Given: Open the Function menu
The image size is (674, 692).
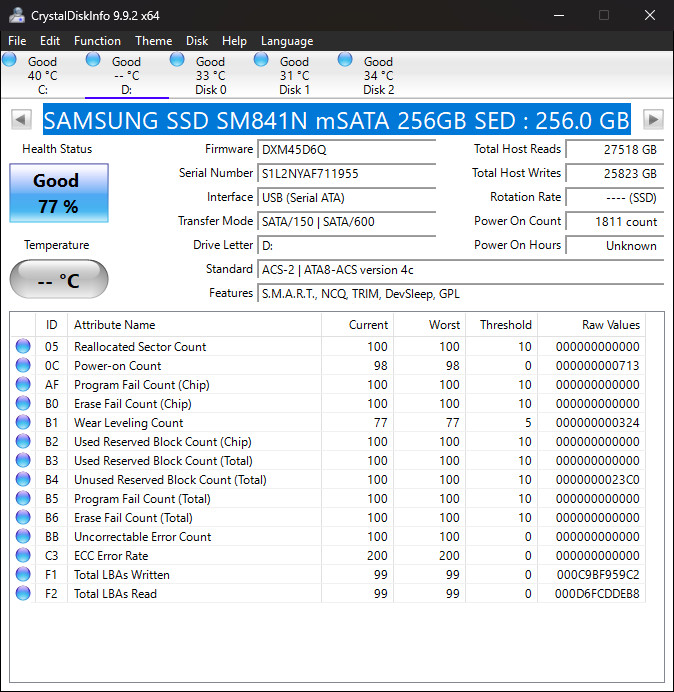Looking at the screenshot, I should pos(97,41).
